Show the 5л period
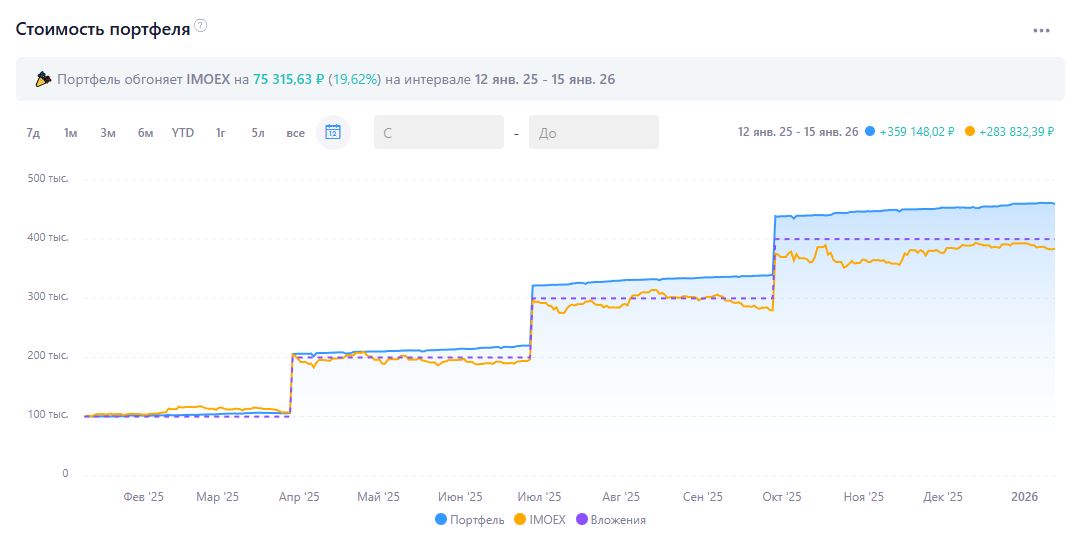Image resolution: width=1081 pixels, height=549 pixels. point(258,133)
